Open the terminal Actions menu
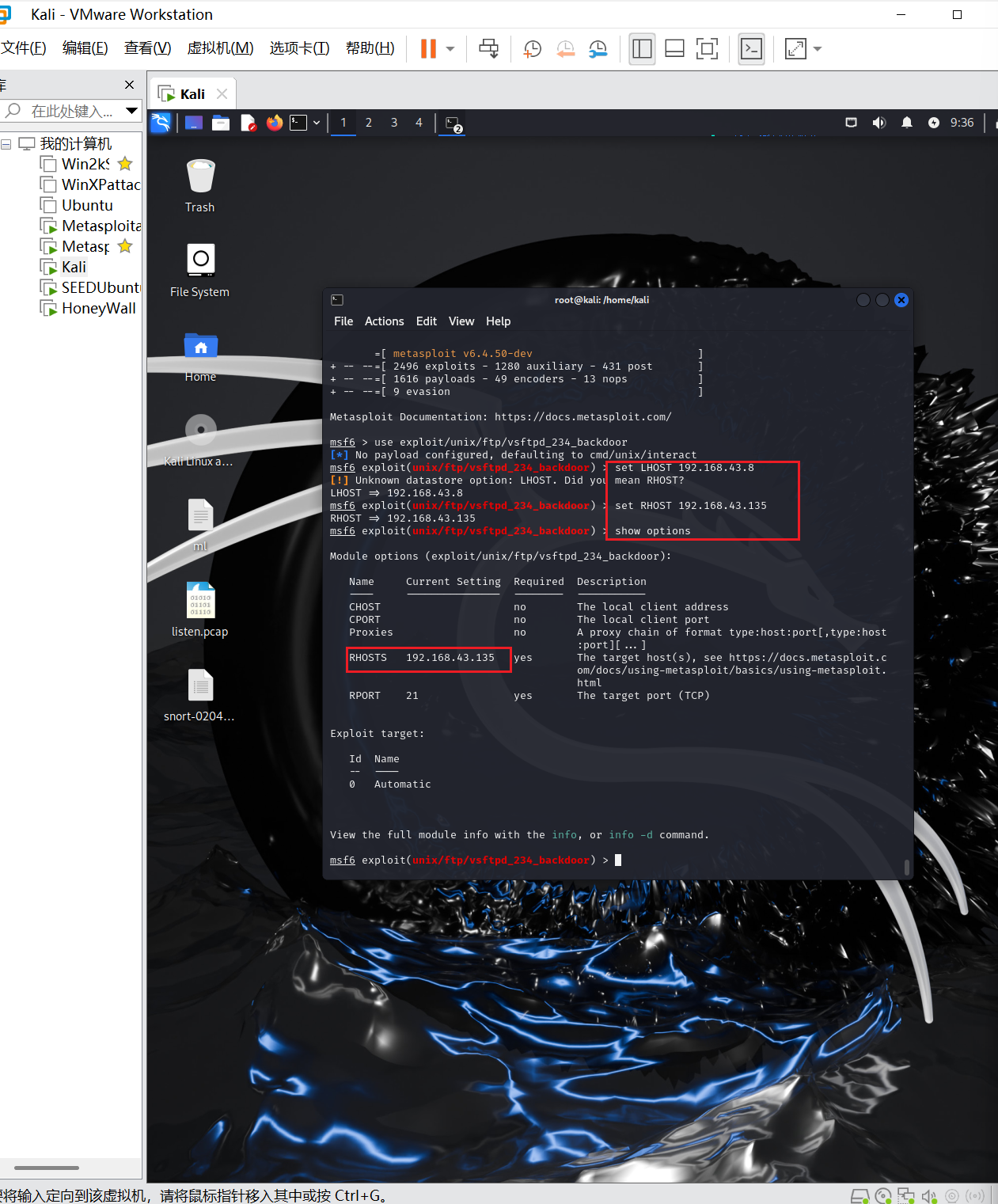The height and width of the screenshot is (1204, 998). pos(385,321)
